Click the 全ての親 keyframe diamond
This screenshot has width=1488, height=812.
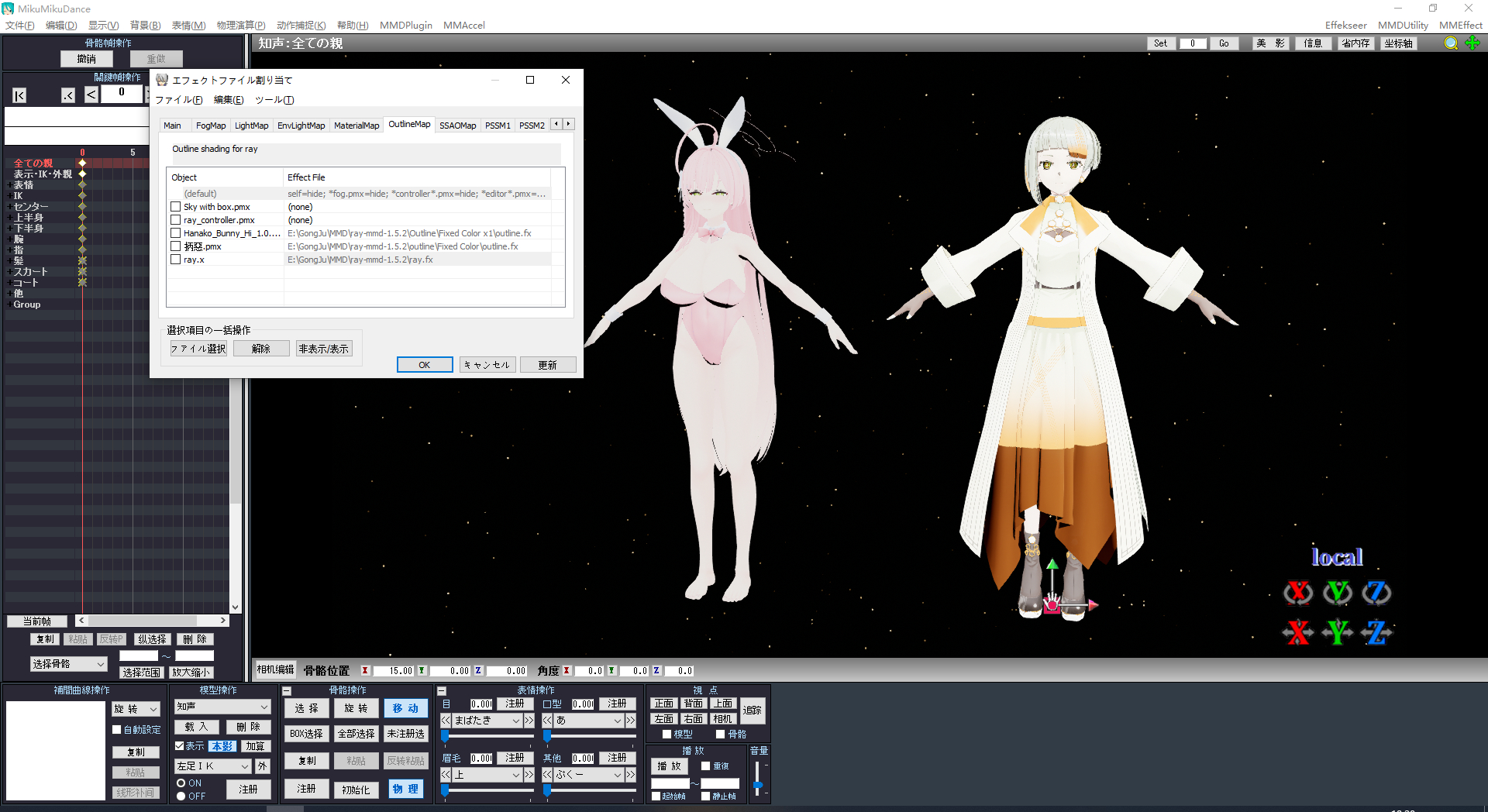[82, 163]
